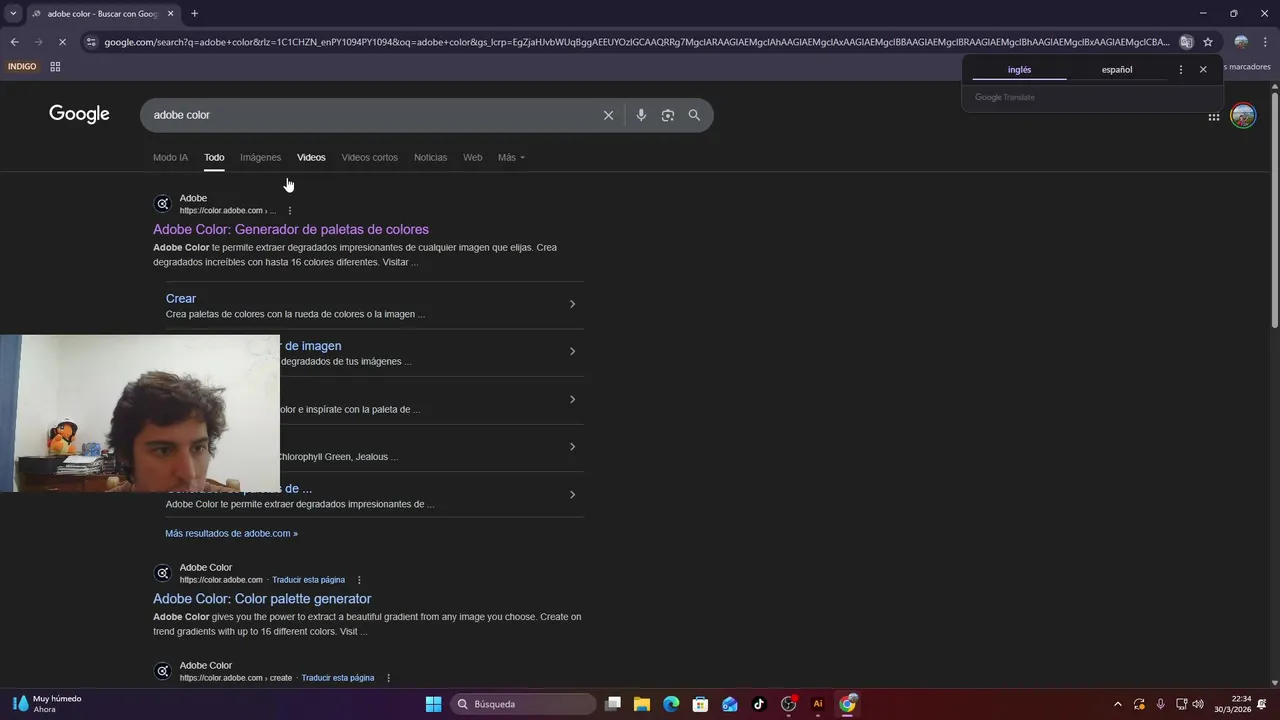Open the INDIGO bookmark

point(22,67)
